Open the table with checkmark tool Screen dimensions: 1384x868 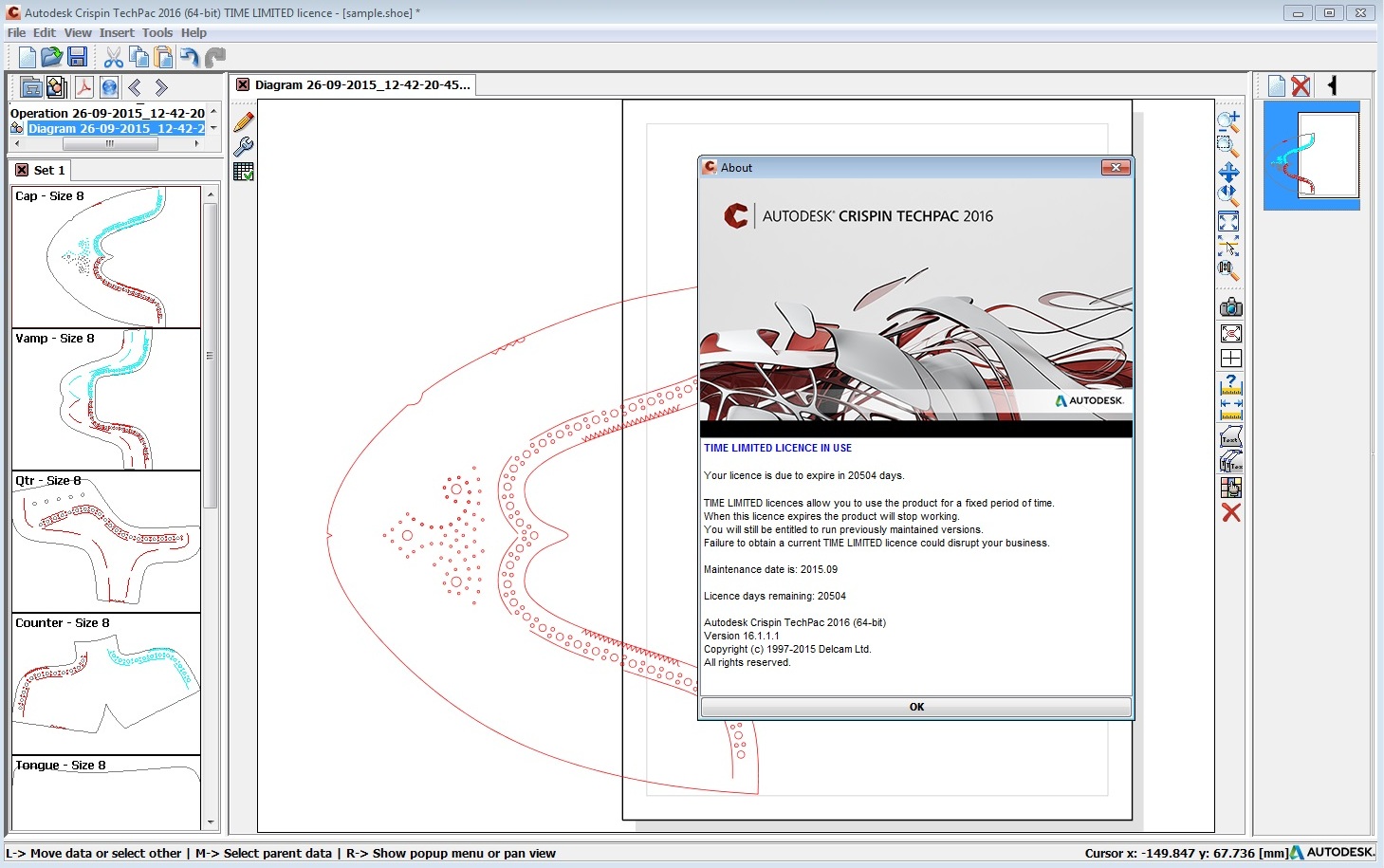tap(243, 172)
